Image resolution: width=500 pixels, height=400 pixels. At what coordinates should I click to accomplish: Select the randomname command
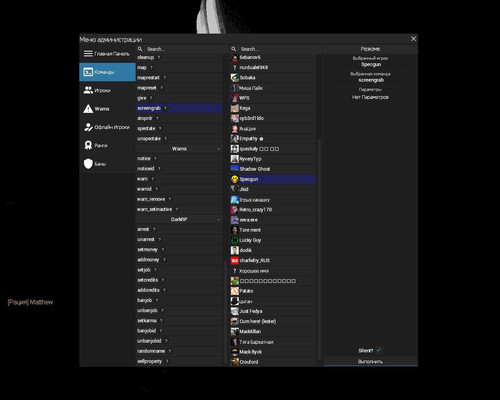click(179, 351)
